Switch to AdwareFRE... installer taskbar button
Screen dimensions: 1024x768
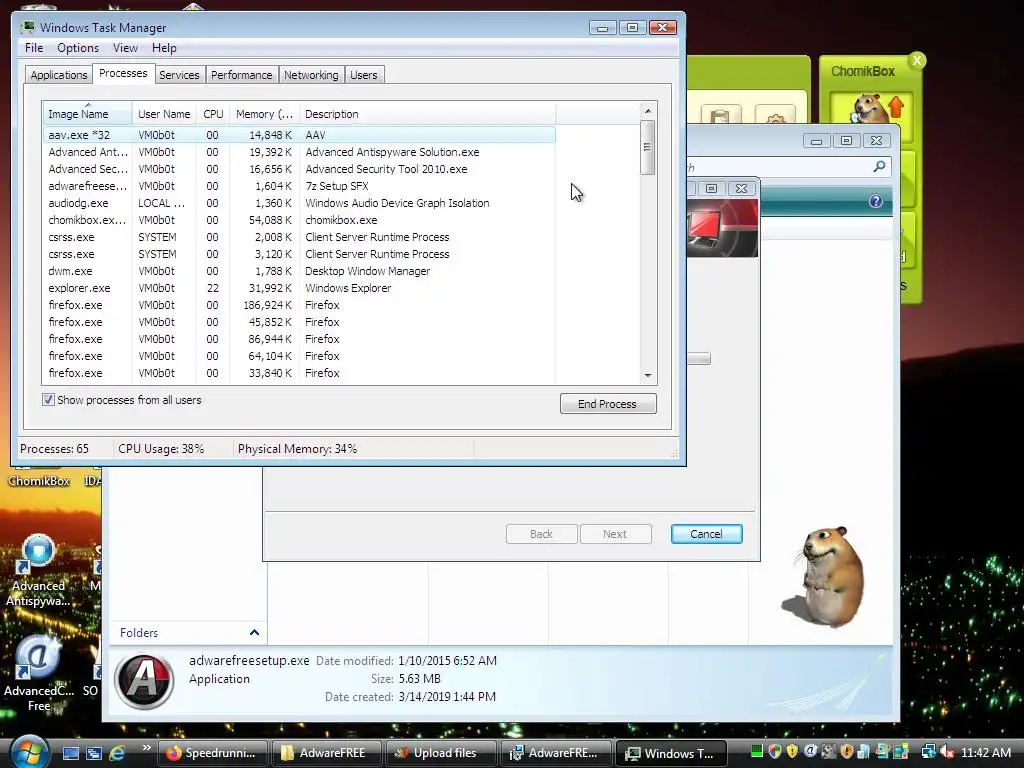click(555, 753)
